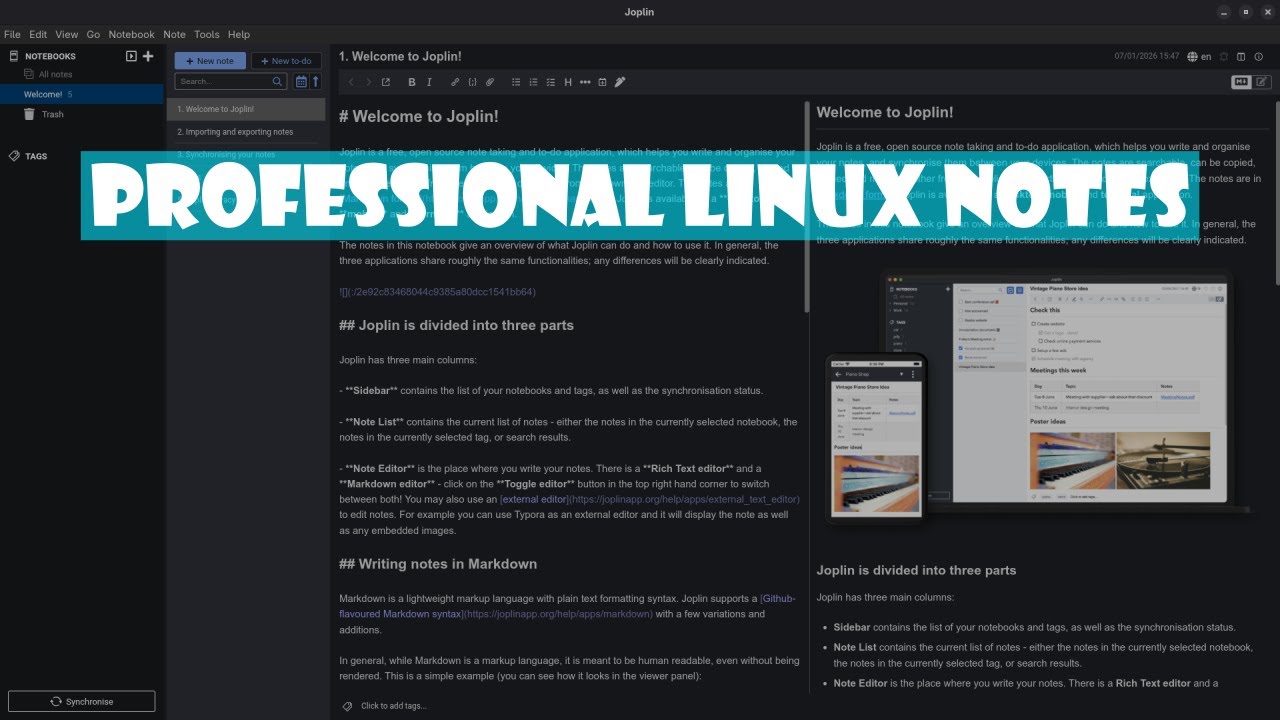
Task: Click 'Joplin is divided into three parts' in viewer
Action: point(916,570)
